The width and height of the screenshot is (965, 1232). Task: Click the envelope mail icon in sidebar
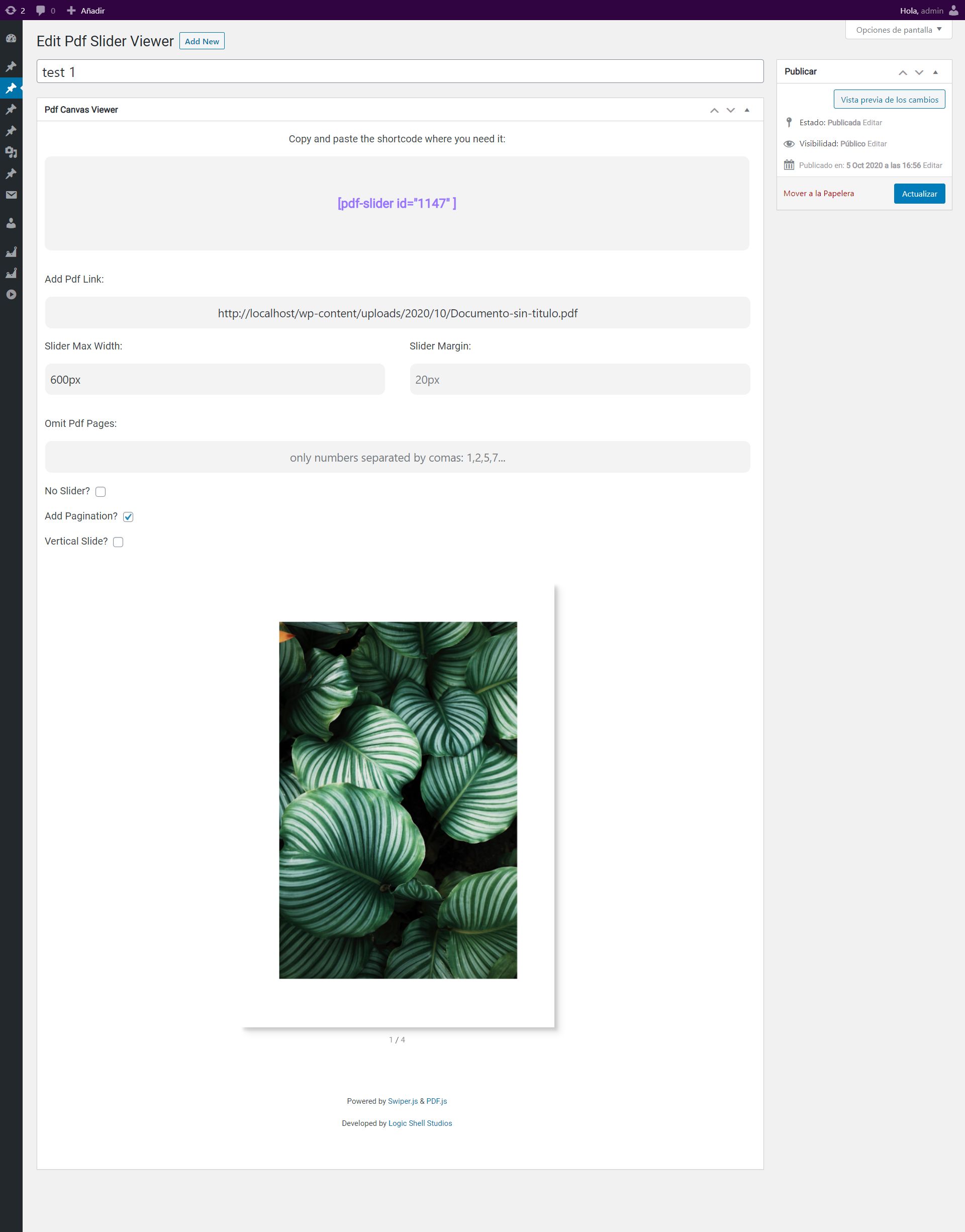click(11, 195)
